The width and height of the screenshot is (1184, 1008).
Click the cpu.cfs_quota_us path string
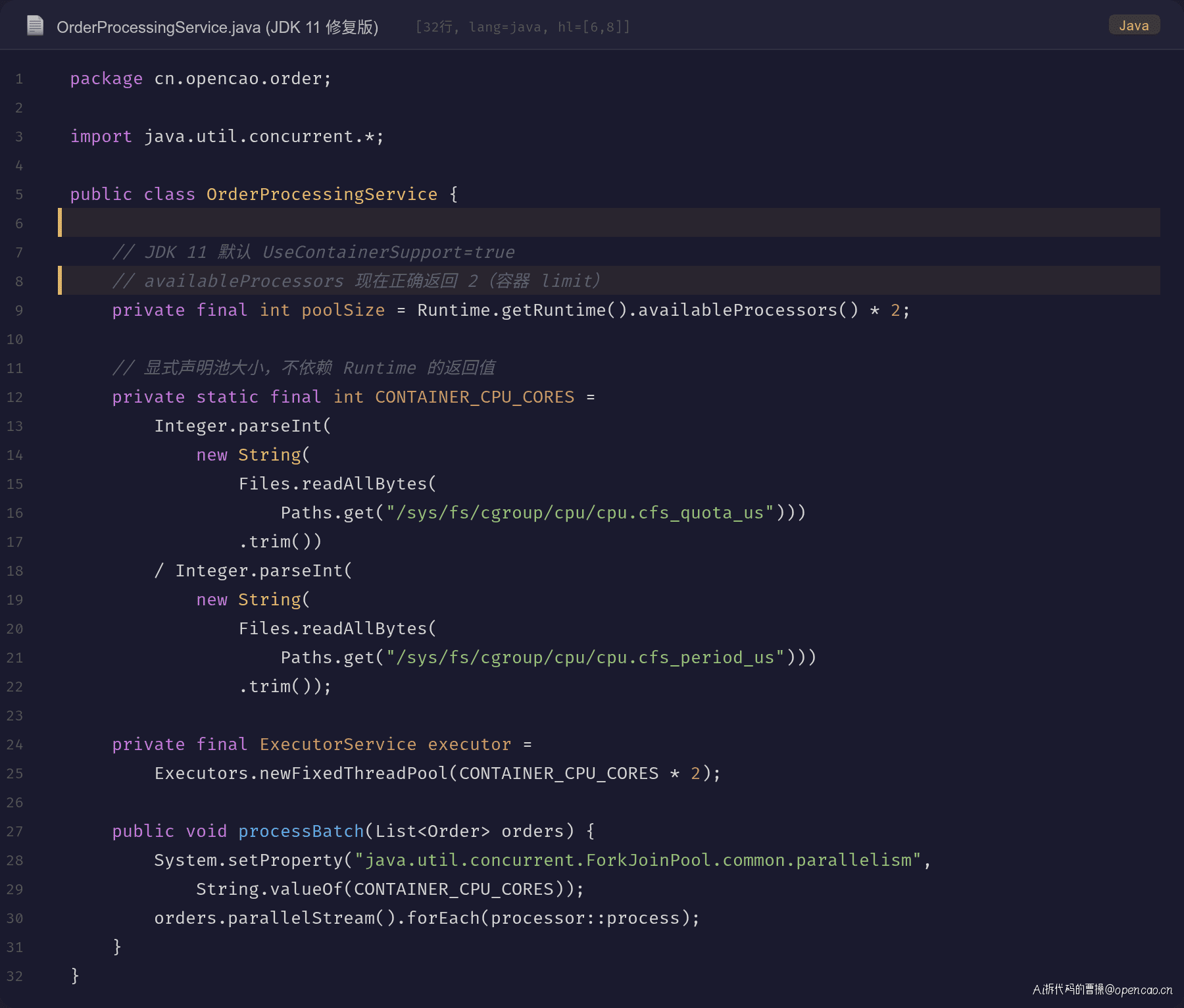[x=580, y=513]
